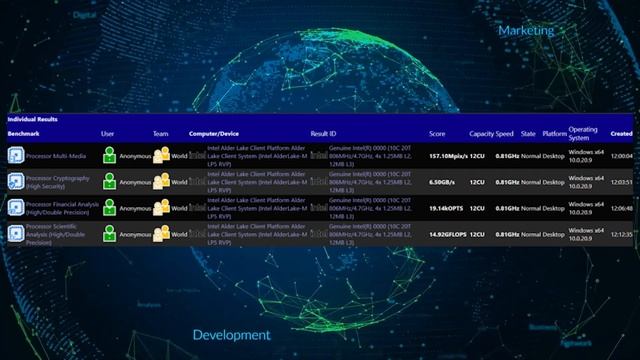The height and width of the screenshot is (360, 640).
Task: Sort by the User column header
Action: 107,134
